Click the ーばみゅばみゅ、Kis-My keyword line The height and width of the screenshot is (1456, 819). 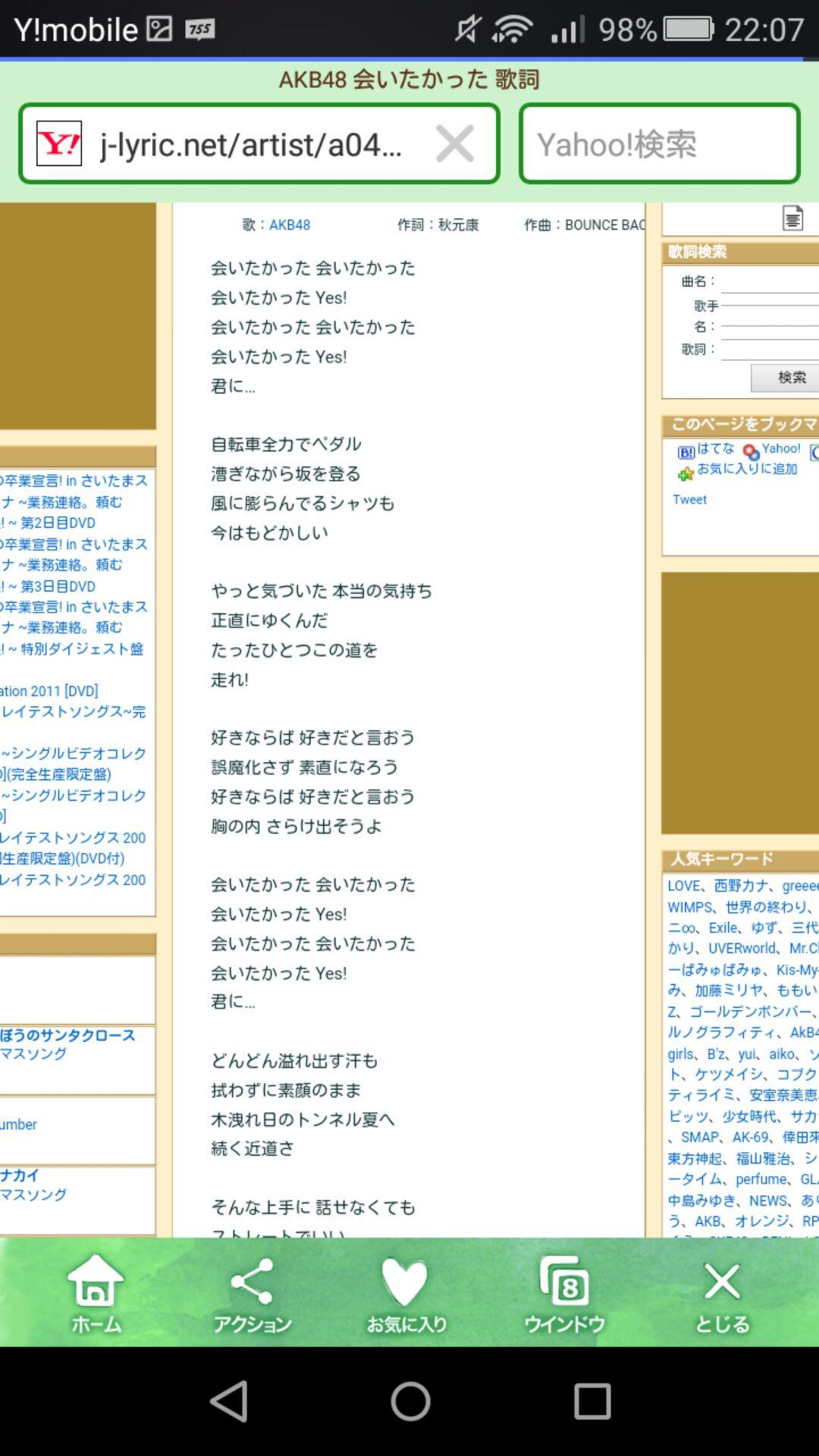pyautogui.click(x=743, y=970)
